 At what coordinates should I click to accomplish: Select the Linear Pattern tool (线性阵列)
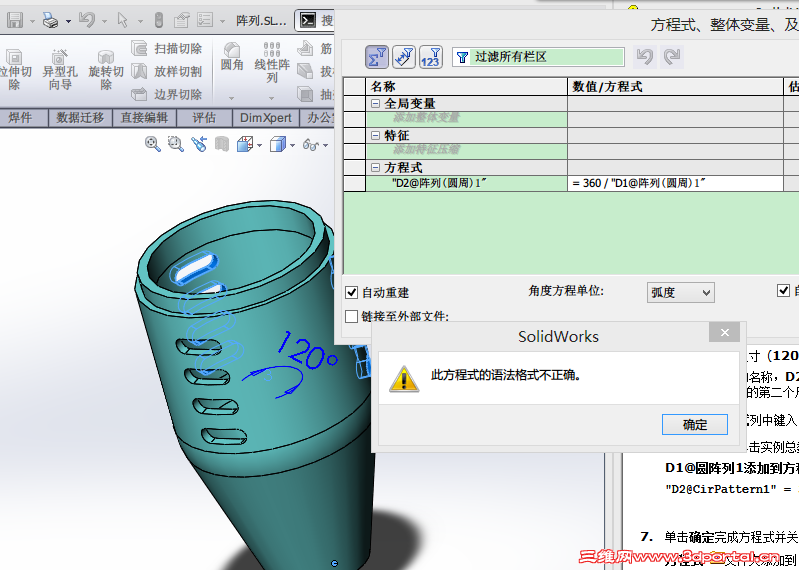pos(272,63)
